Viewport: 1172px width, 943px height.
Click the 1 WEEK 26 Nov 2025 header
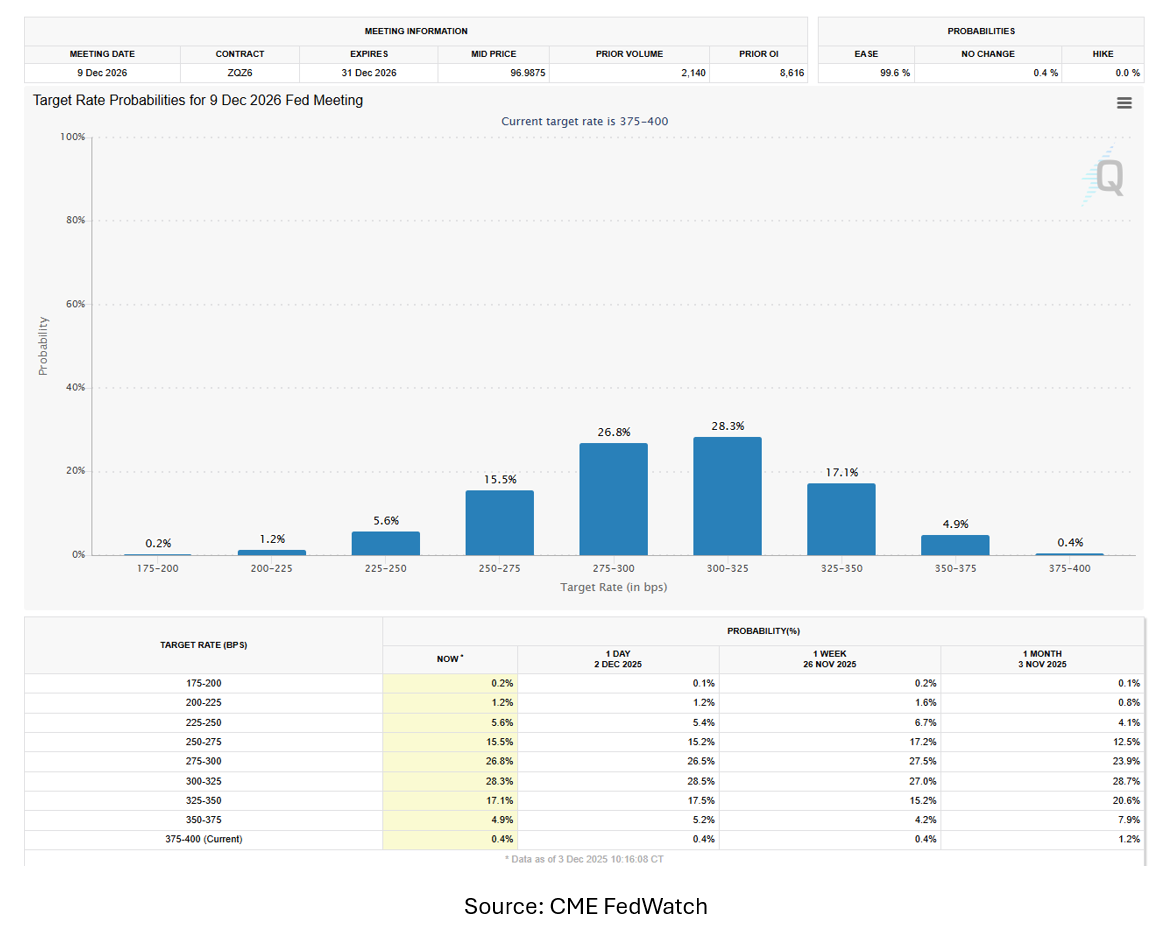click(x=829, y=659)
